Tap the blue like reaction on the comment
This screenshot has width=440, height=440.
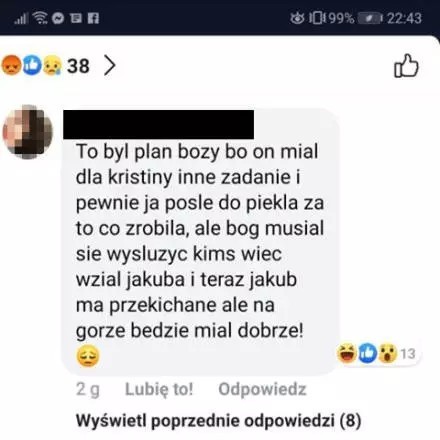tap(367, 353)
